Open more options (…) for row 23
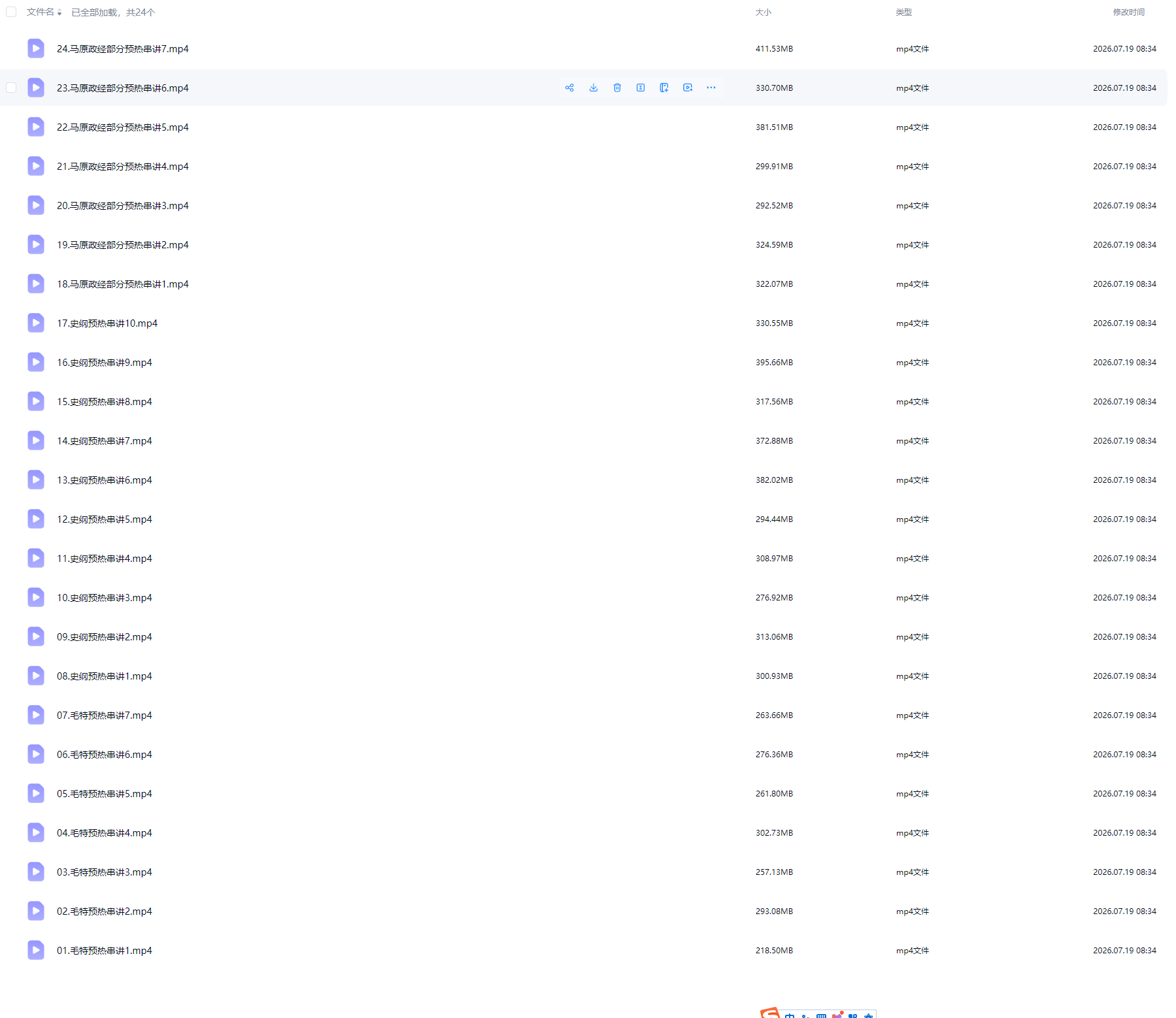The height and width of the screenshot is (1018, 1176). coord(711,88)
